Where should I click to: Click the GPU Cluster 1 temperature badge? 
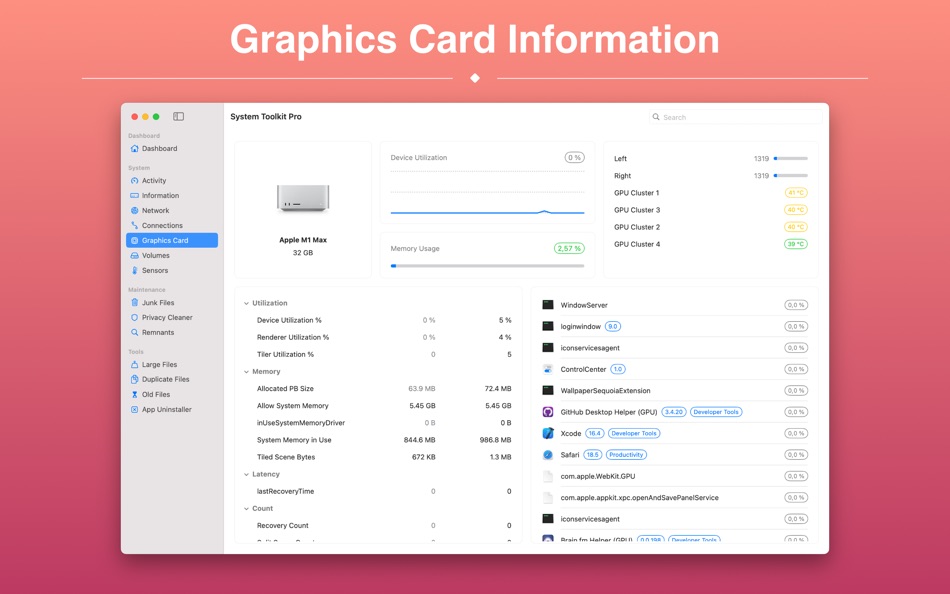pyautogui.click(x=796, y=193)
